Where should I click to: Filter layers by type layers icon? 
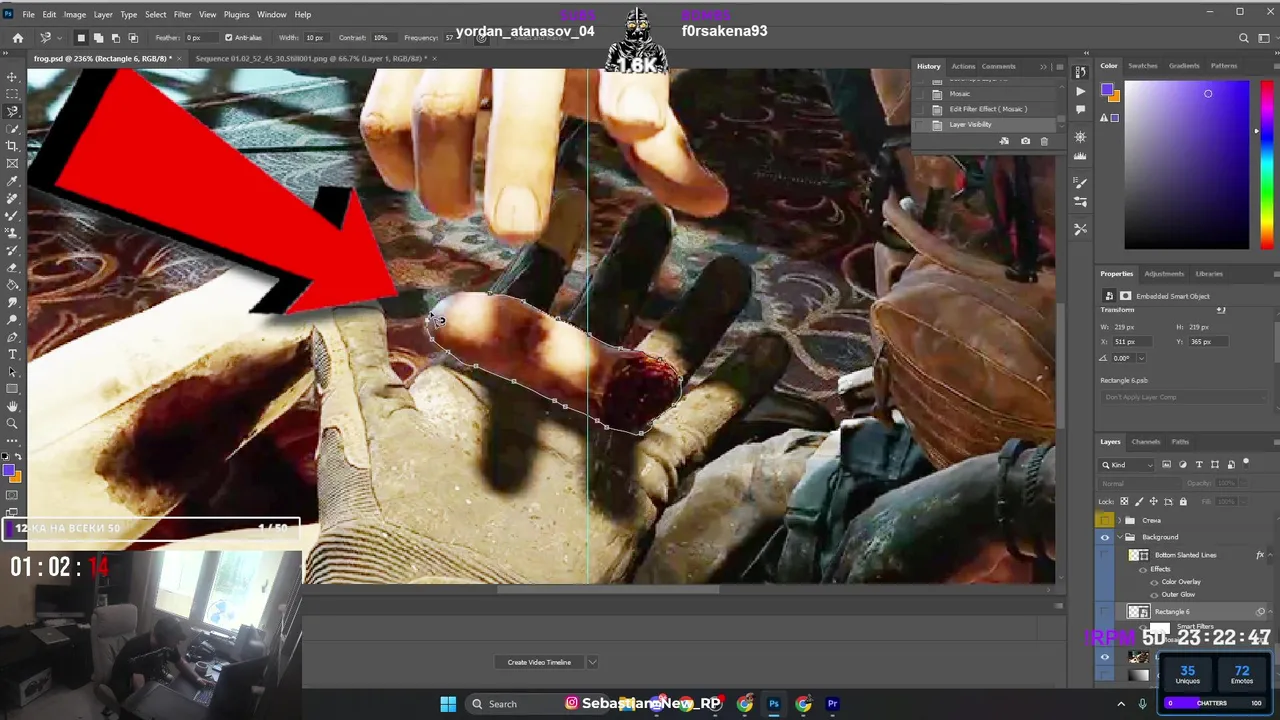(1199, 464)
